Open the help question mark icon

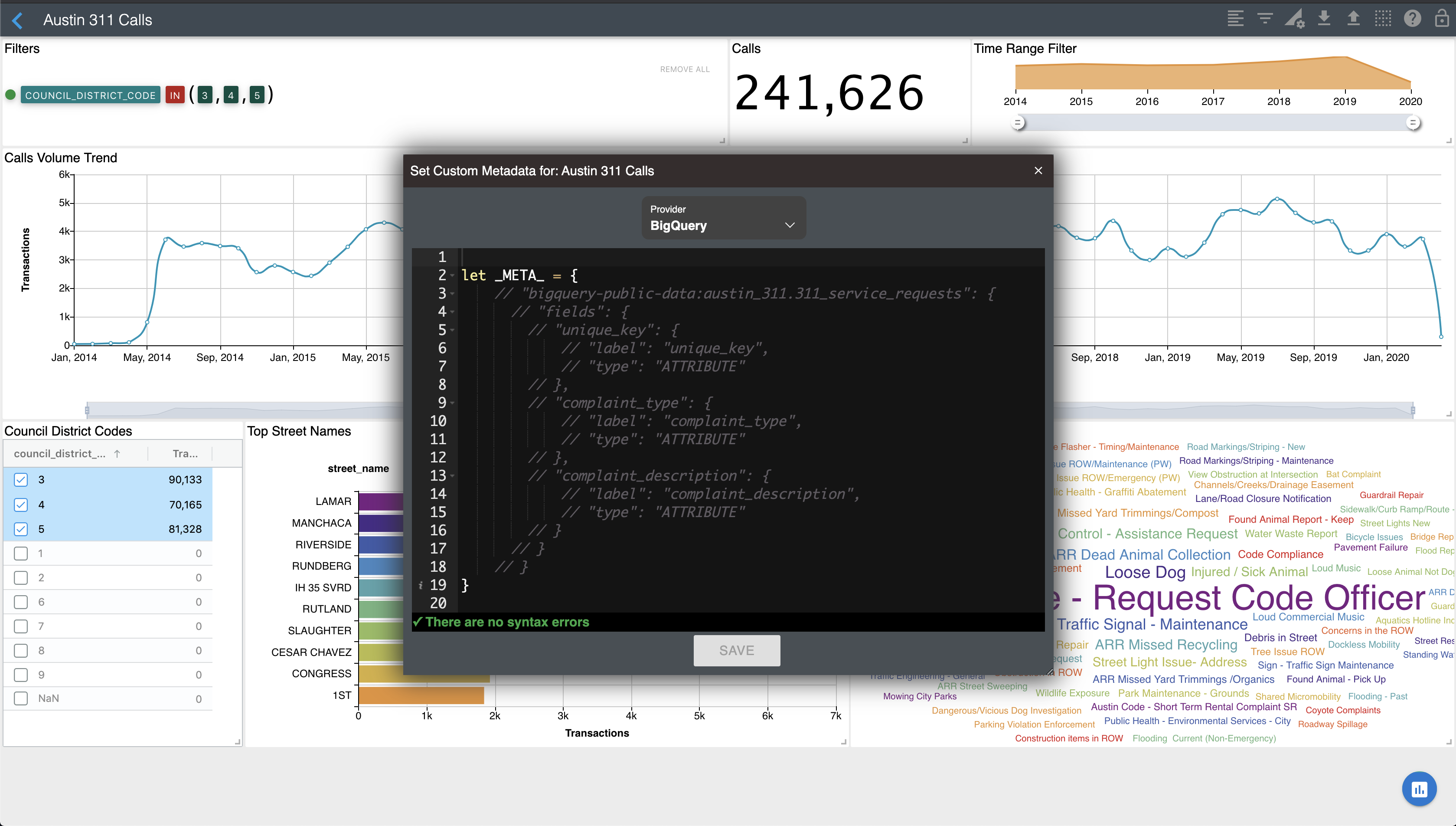1412,19
